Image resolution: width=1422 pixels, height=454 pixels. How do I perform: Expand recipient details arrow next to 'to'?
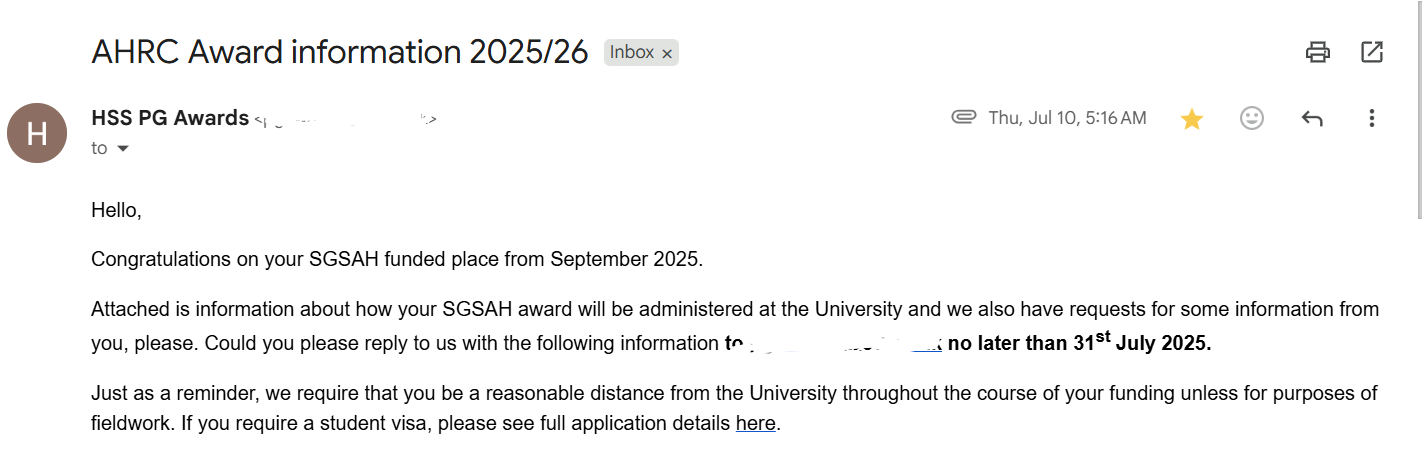pyautogui.click(x=123, y=148)
